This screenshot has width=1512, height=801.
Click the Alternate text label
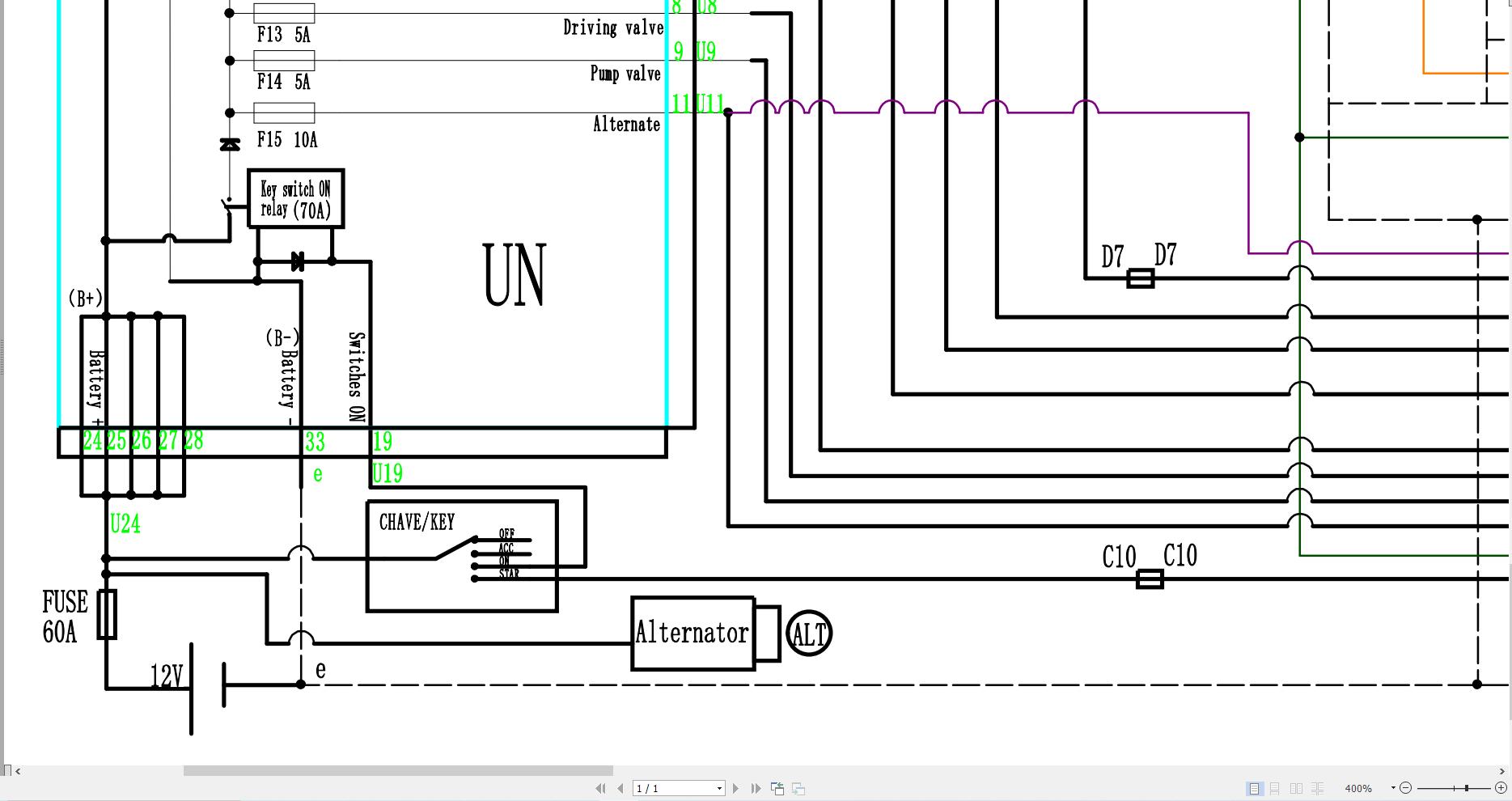click(x=626, y=124)
